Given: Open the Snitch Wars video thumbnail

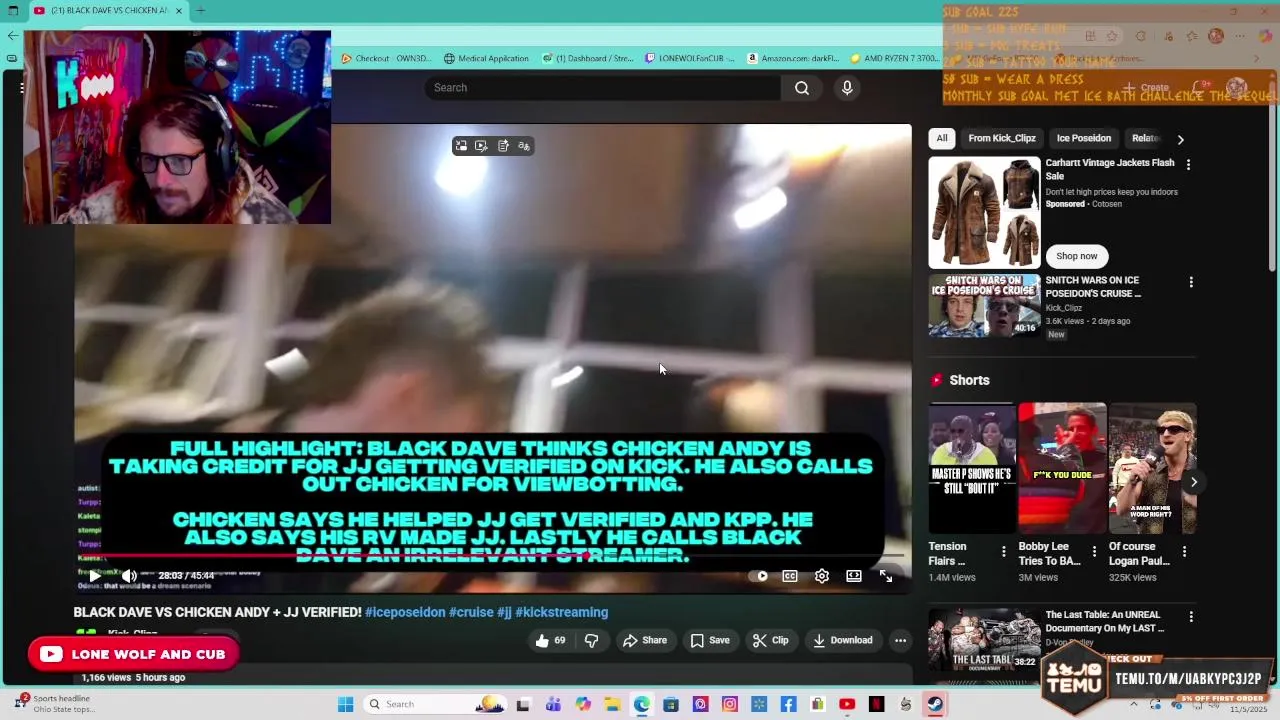Looking at the screenshot, I should [984, 306].
